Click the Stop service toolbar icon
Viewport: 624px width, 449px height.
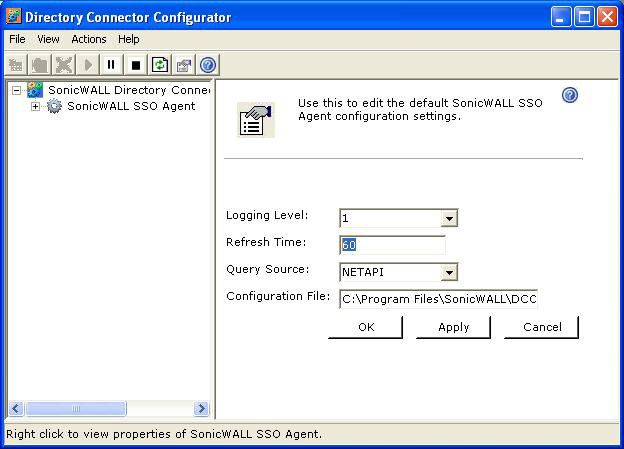[136, 65]
